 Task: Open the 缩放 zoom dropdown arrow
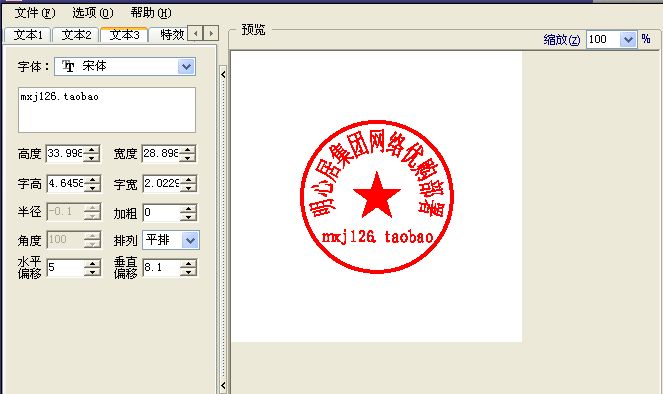(628, 40)
